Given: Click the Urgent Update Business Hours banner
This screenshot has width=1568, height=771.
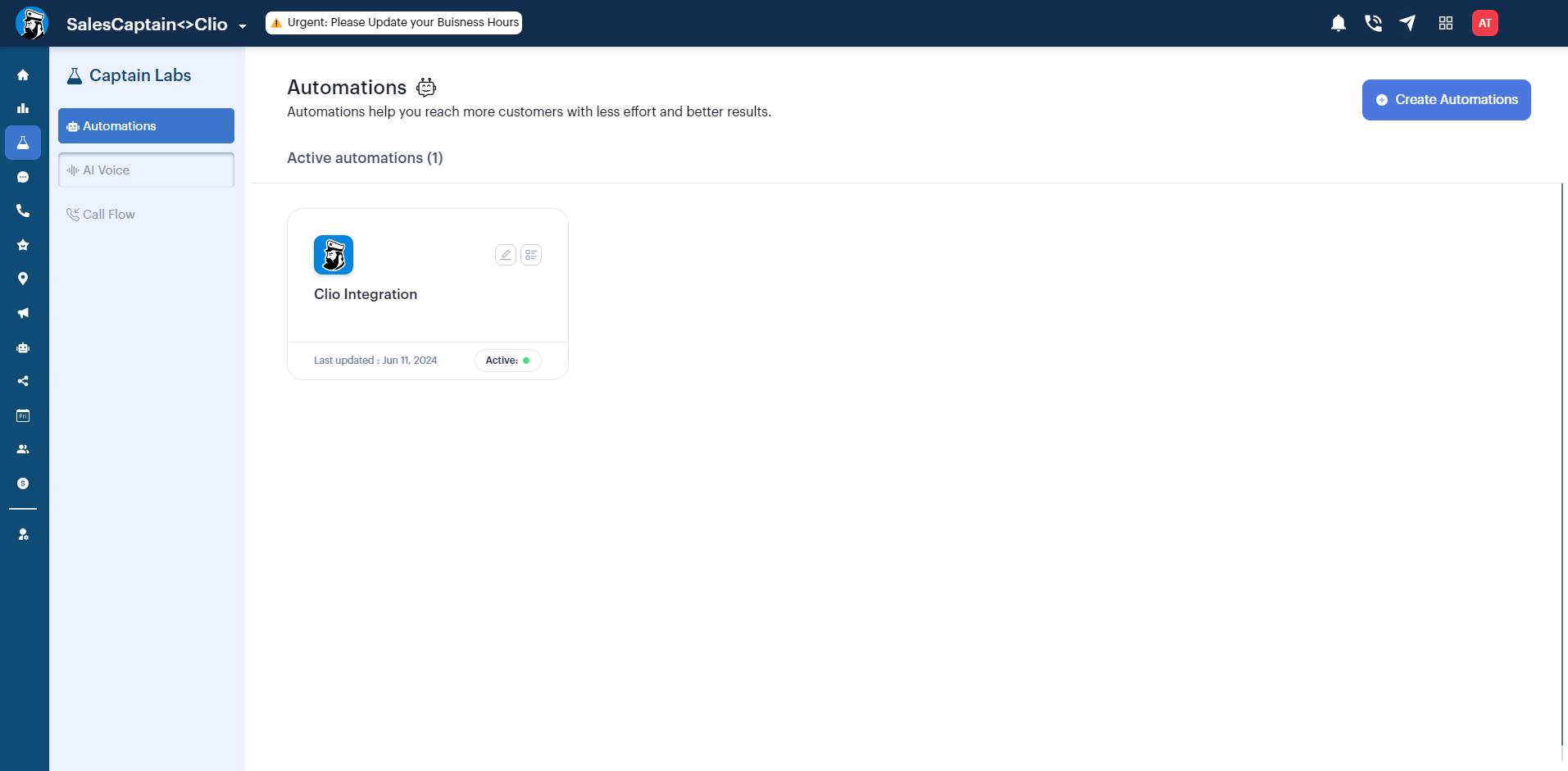Looking at the screenshot, I should (x=394, y=23).
